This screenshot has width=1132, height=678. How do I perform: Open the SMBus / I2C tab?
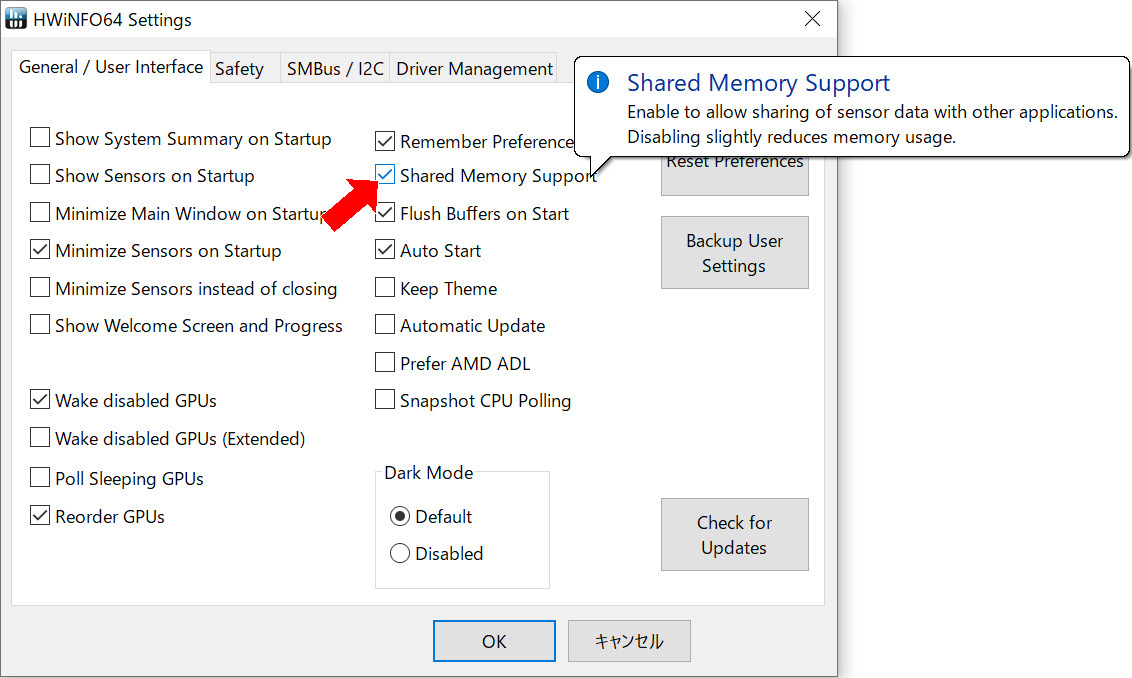335,69
